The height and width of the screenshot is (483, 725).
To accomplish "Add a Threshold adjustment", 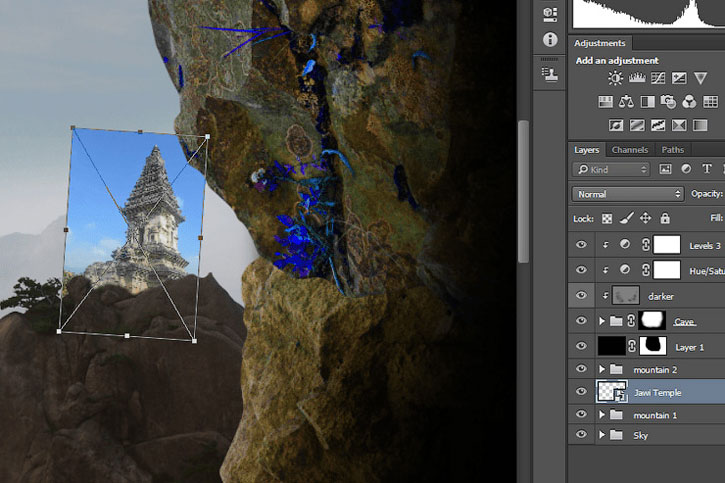I will pyautogui.click(x=657, y=125).
